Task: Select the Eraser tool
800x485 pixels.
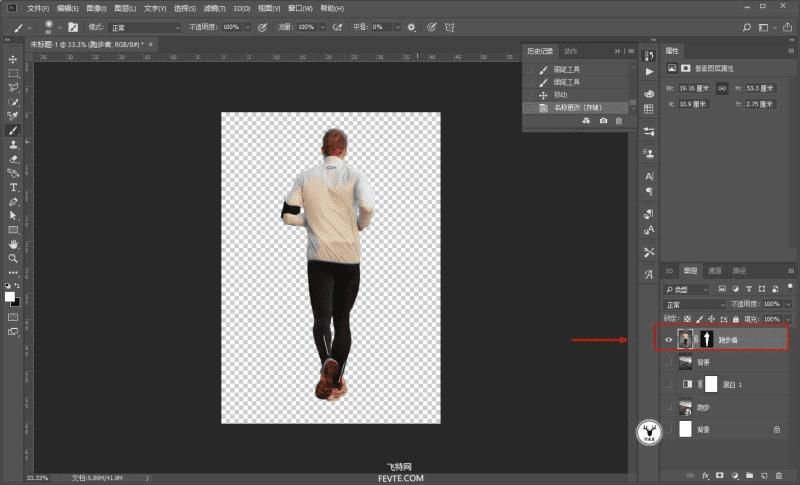Action: tap(14, 158)
